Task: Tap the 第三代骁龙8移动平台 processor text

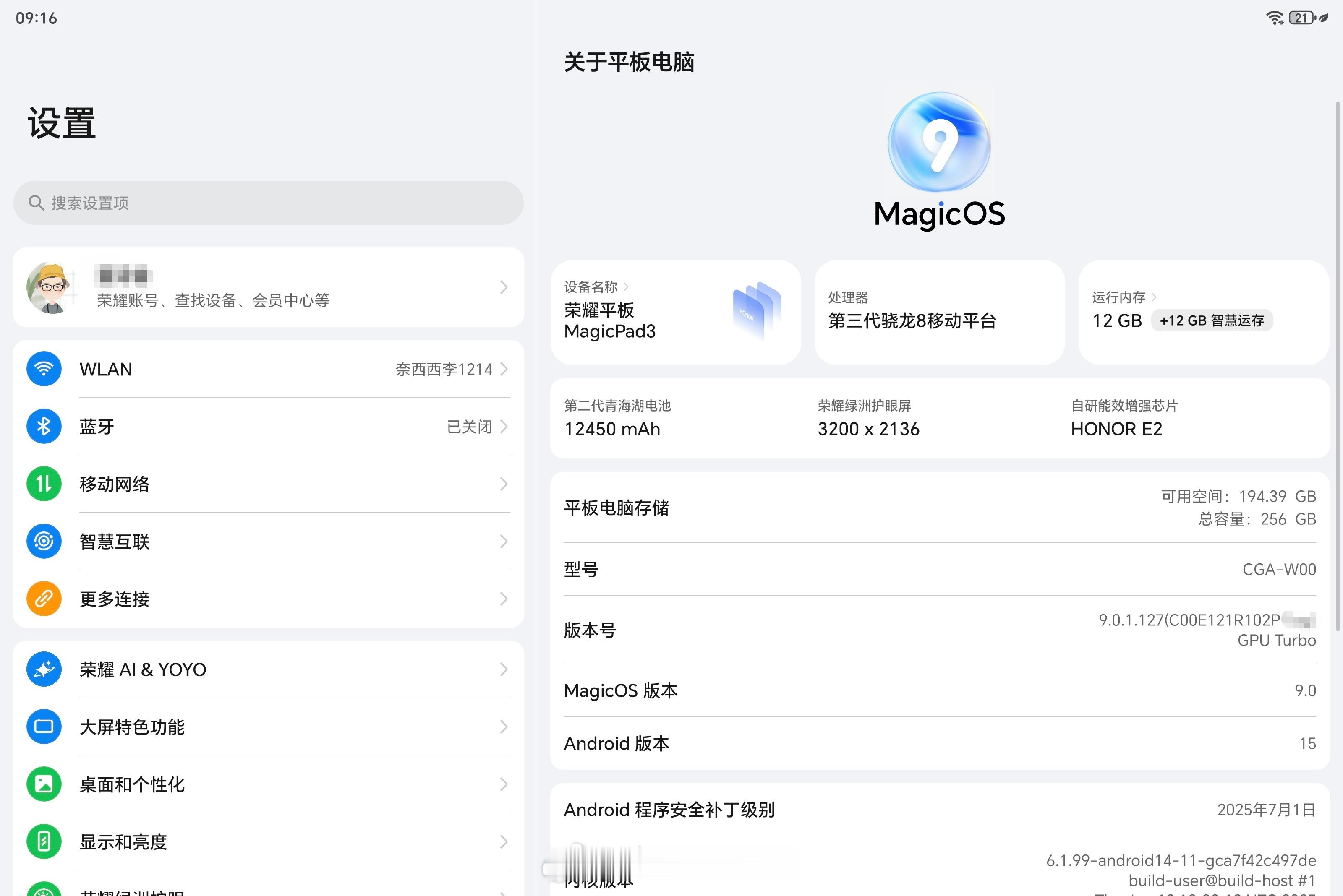Action: click(x=912, y=321)
